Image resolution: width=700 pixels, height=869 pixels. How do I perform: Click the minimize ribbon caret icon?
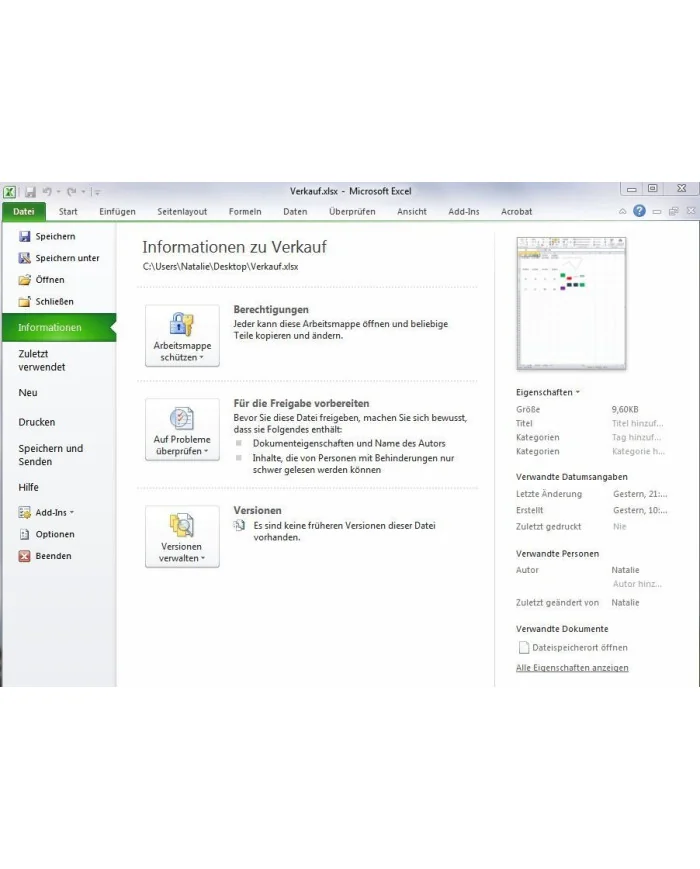(x=622, y=211)
